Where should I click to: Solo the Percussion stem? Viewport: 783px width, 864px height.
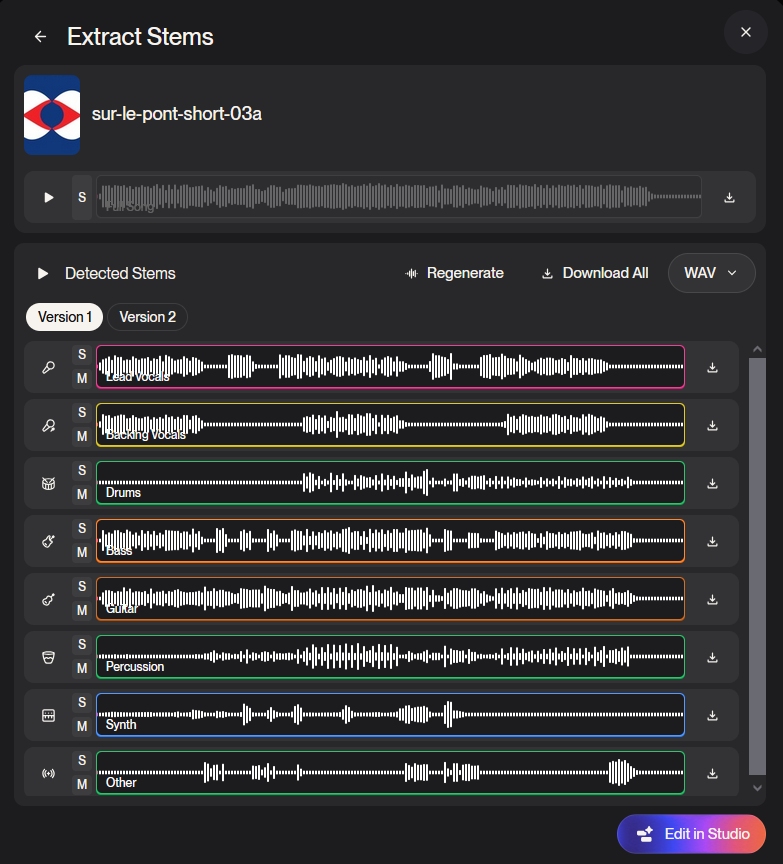tap(82, 644)
